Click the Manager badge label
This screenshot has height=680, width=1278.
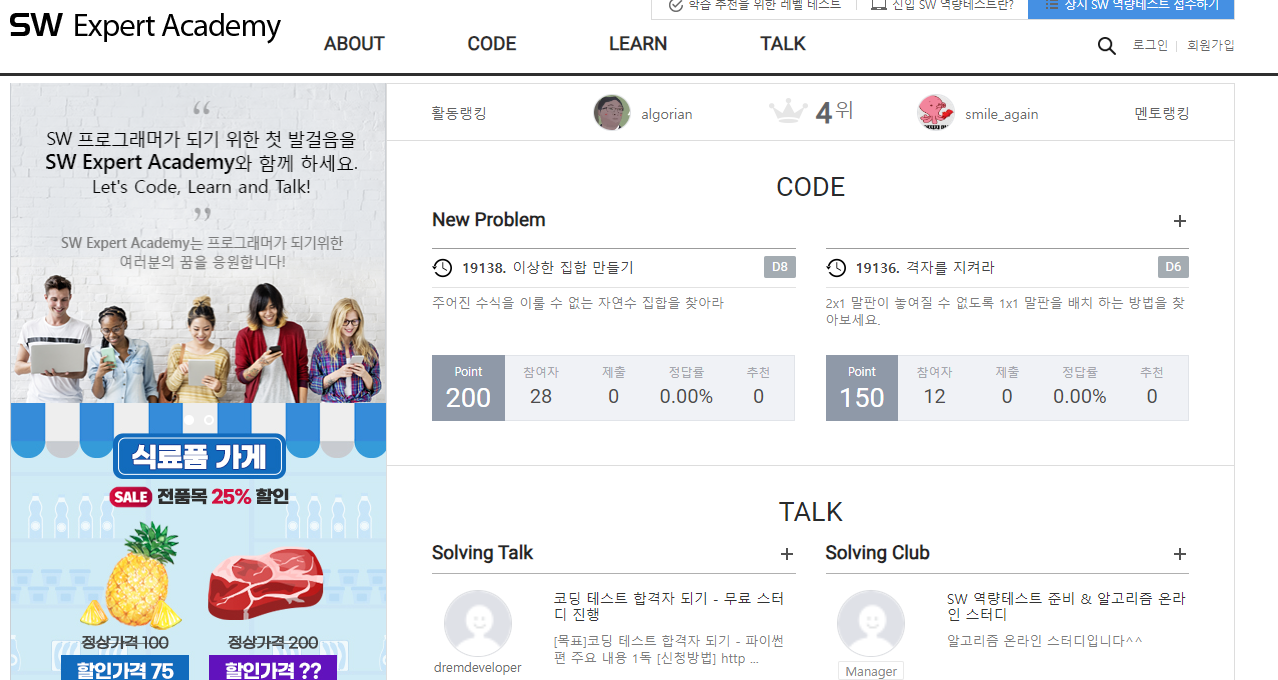click(871, 671)
